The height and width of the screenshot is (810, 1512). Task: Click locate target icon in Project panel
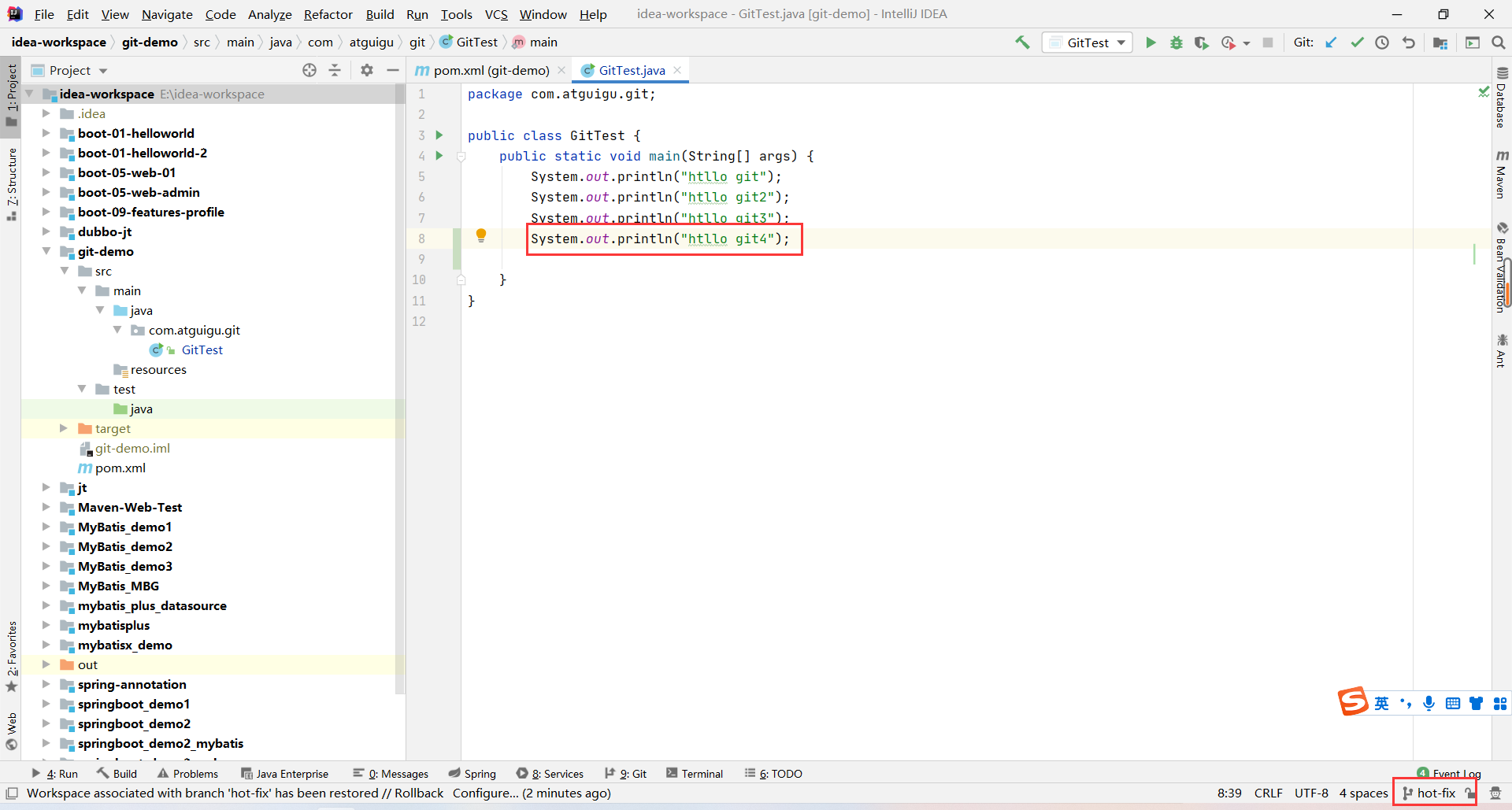coord(309,70)
